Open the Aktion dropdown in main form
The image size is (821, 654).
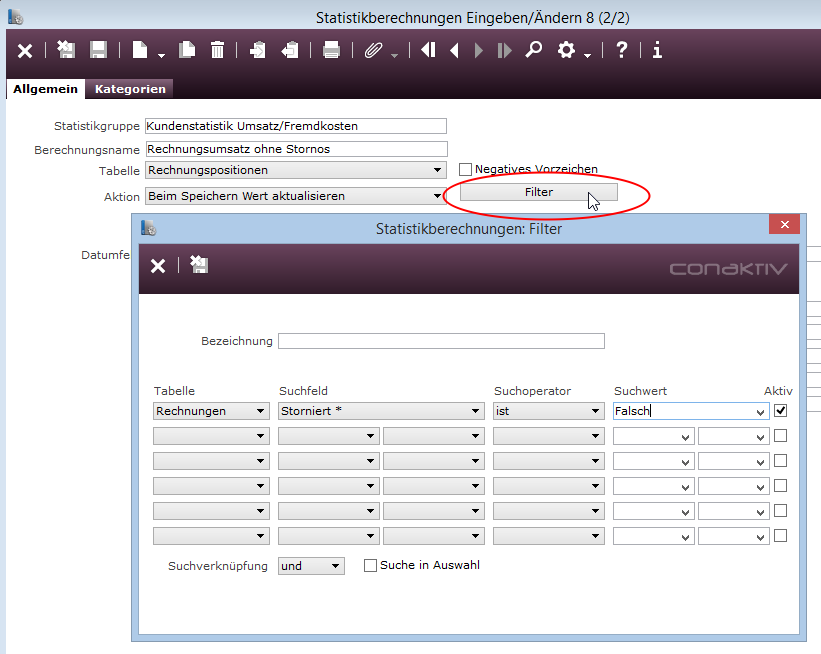(x=295, y=196)
